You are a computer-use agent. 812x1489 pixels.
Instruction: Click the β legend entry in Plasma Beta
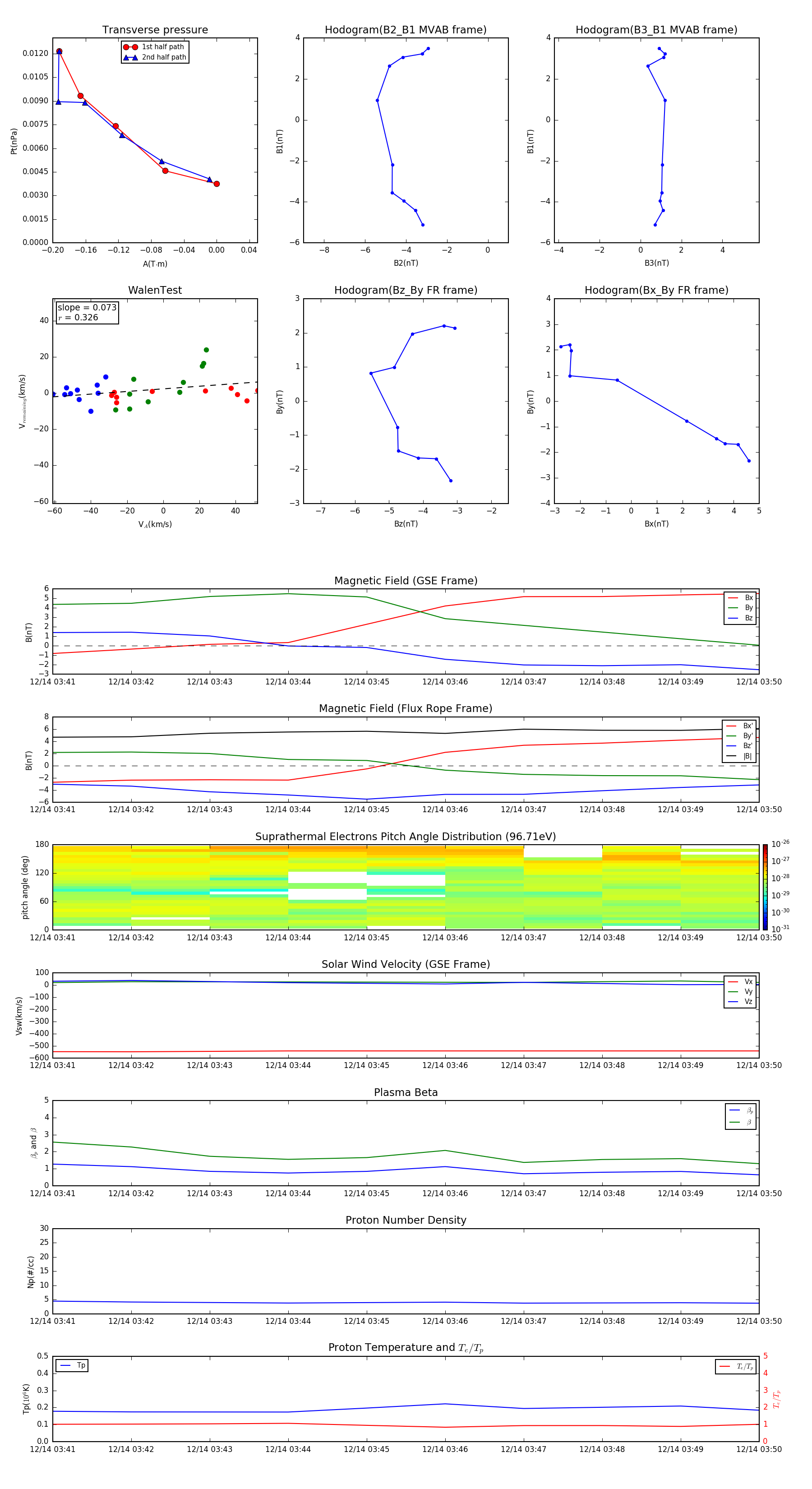[741, 1122]
